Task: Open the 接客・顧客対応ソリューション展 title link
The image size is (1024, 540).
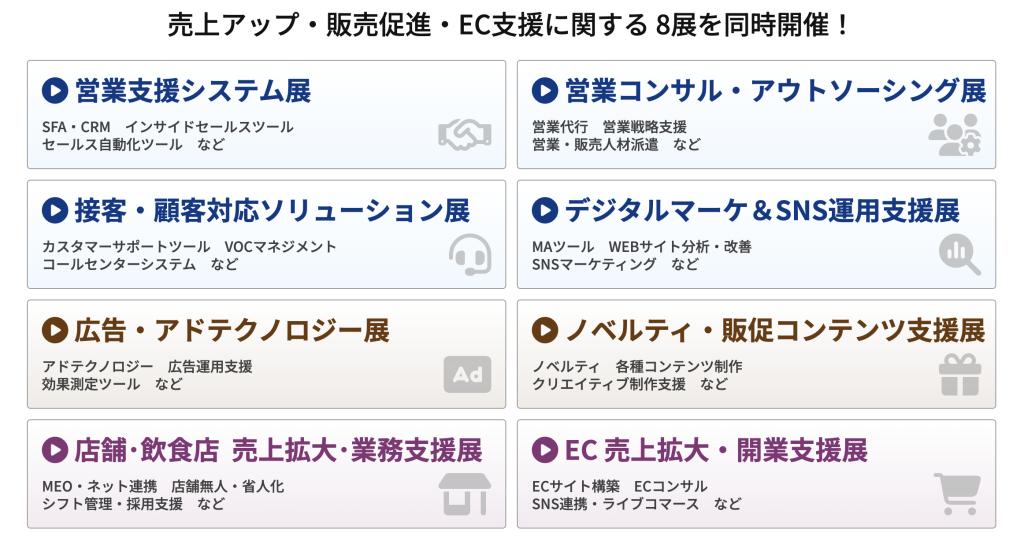Action: (x=271, y=211)
